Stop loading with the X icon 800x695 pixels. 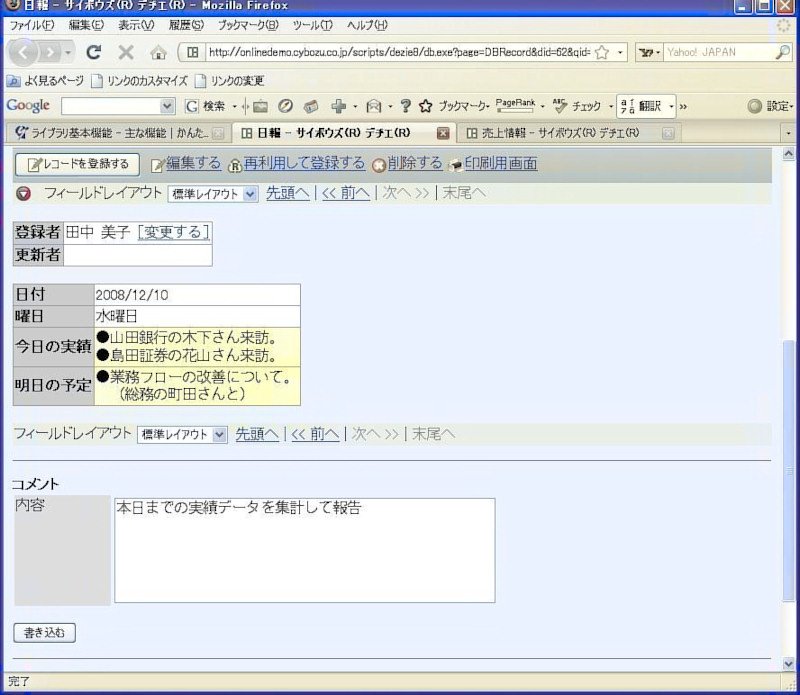tap(126, 52)
